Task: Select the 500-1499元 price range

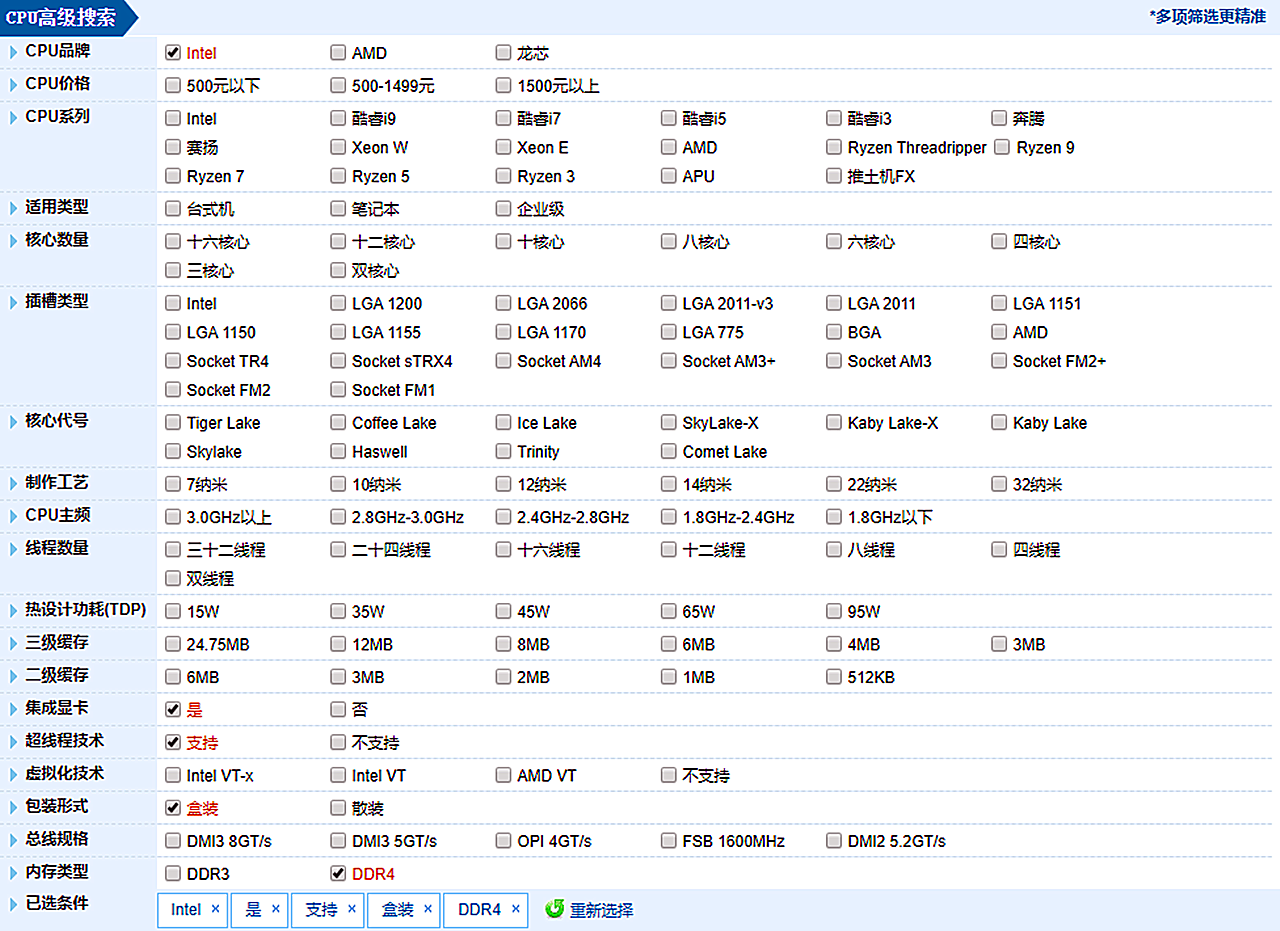Action: (338, 85)
